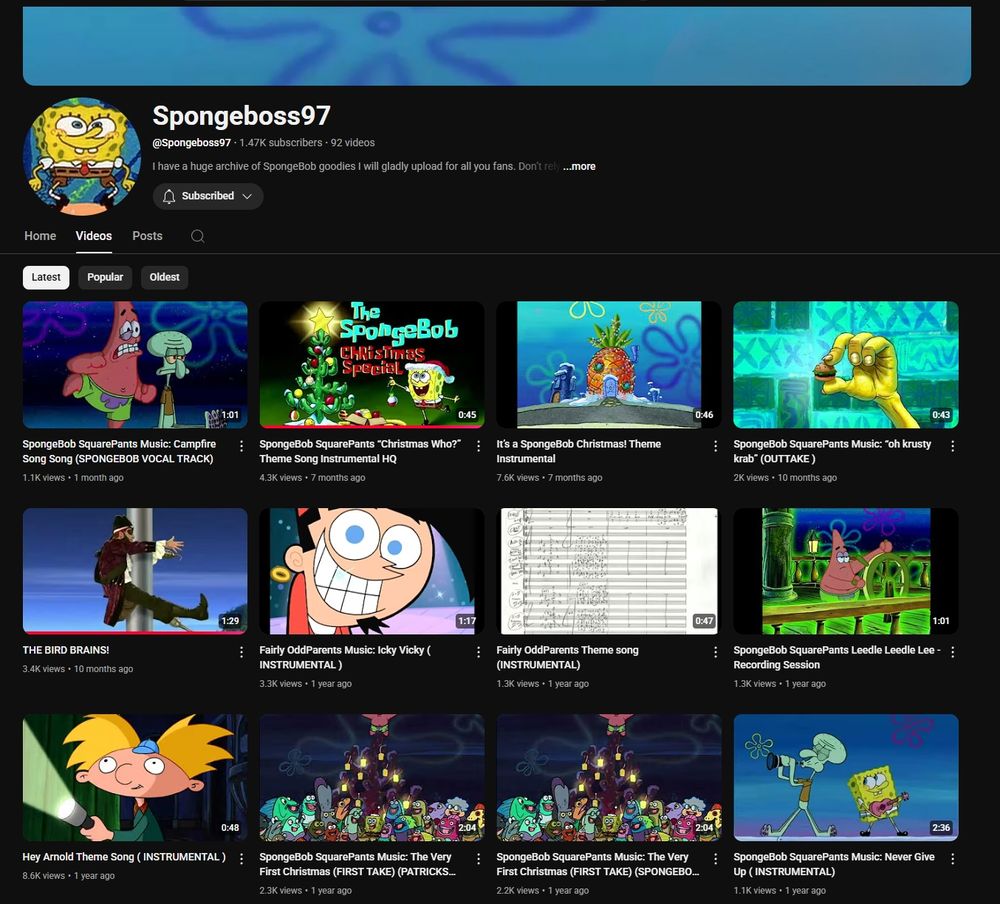Open more actions for Icky Vicky (INSTRUMENTAL) video
Viewport: 1000px width, 904px height.
(x=478, y=652)
